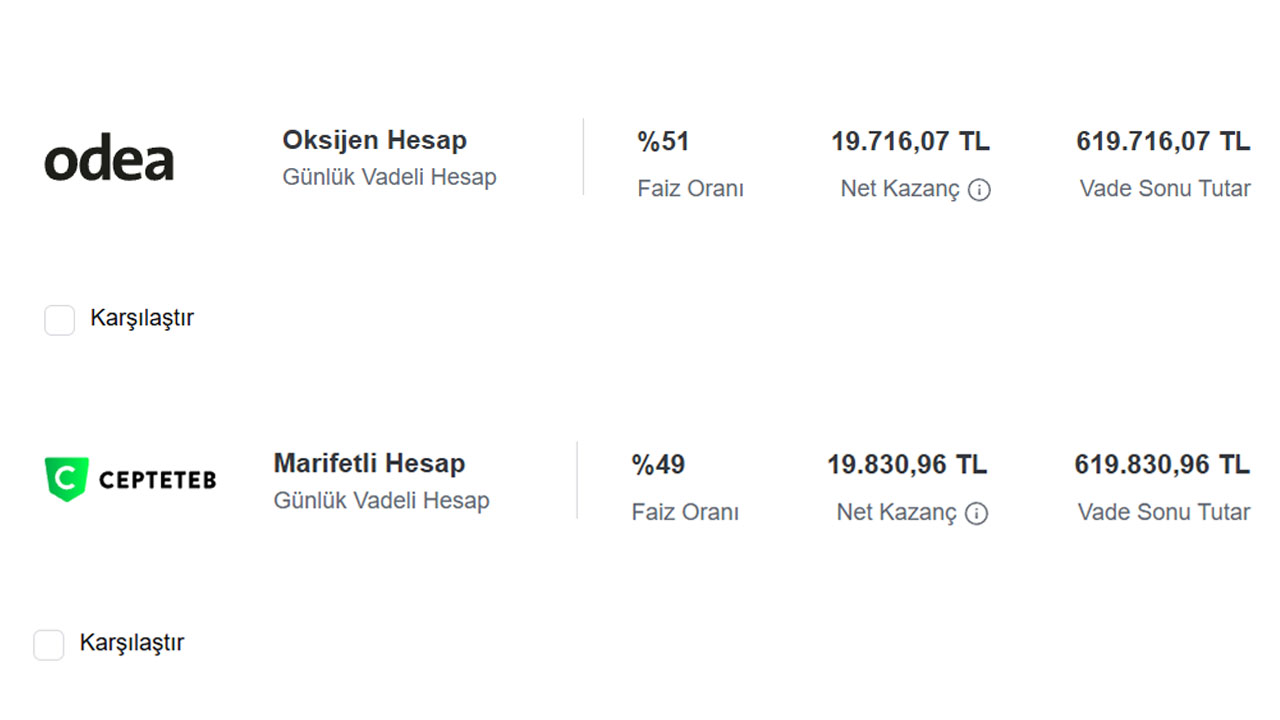
Task: Click Faiz Oranı label in CEPTETEB row
Action: [685, 513]
